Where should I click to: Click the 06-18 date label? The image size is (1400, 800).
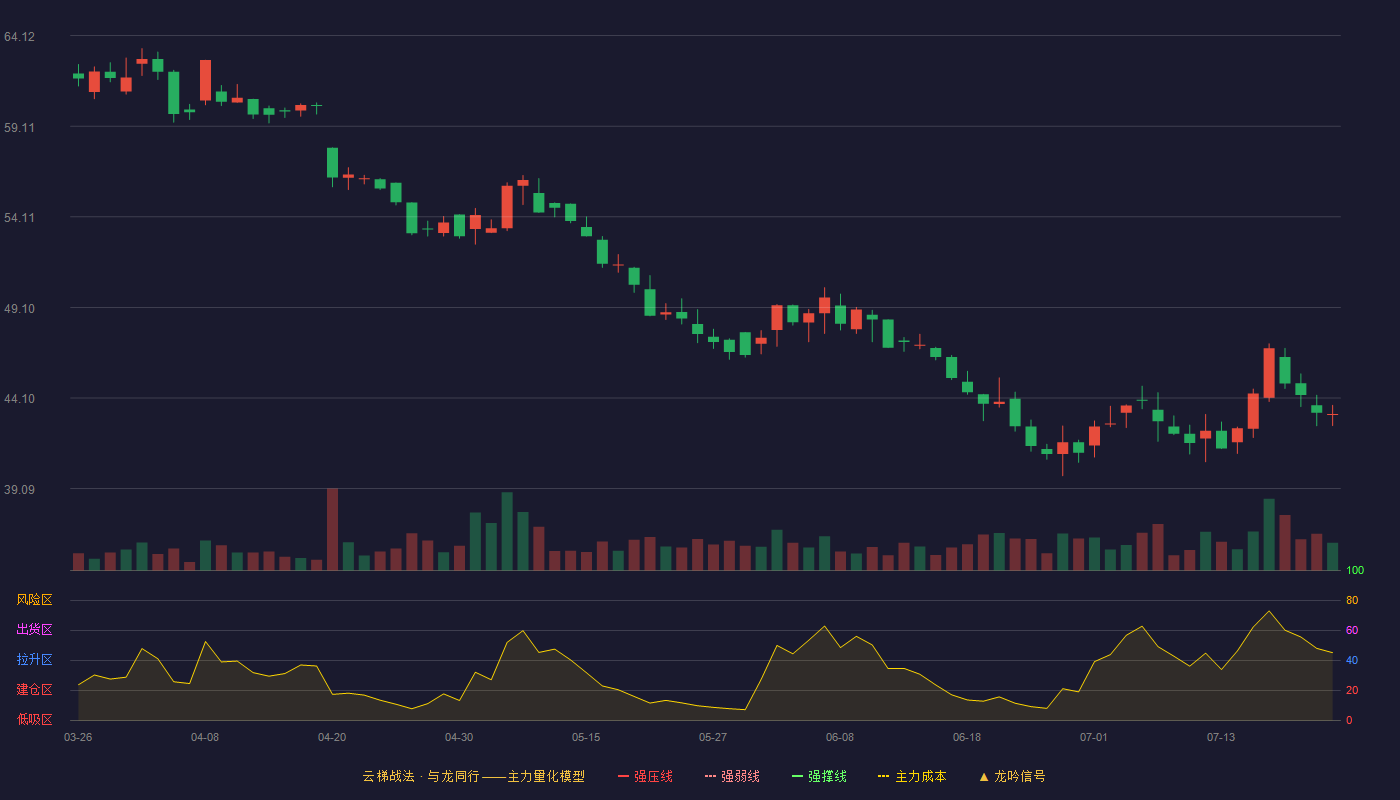coord(967,737)
